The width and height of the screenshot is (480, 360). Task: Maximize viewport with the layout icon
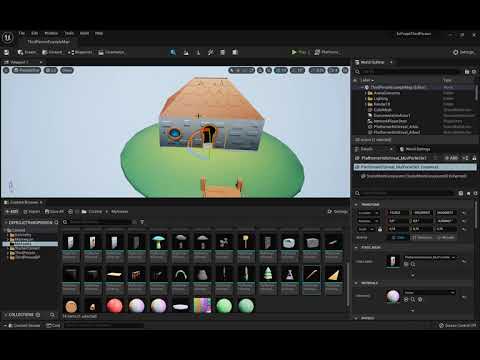click(x=345, y=70)
